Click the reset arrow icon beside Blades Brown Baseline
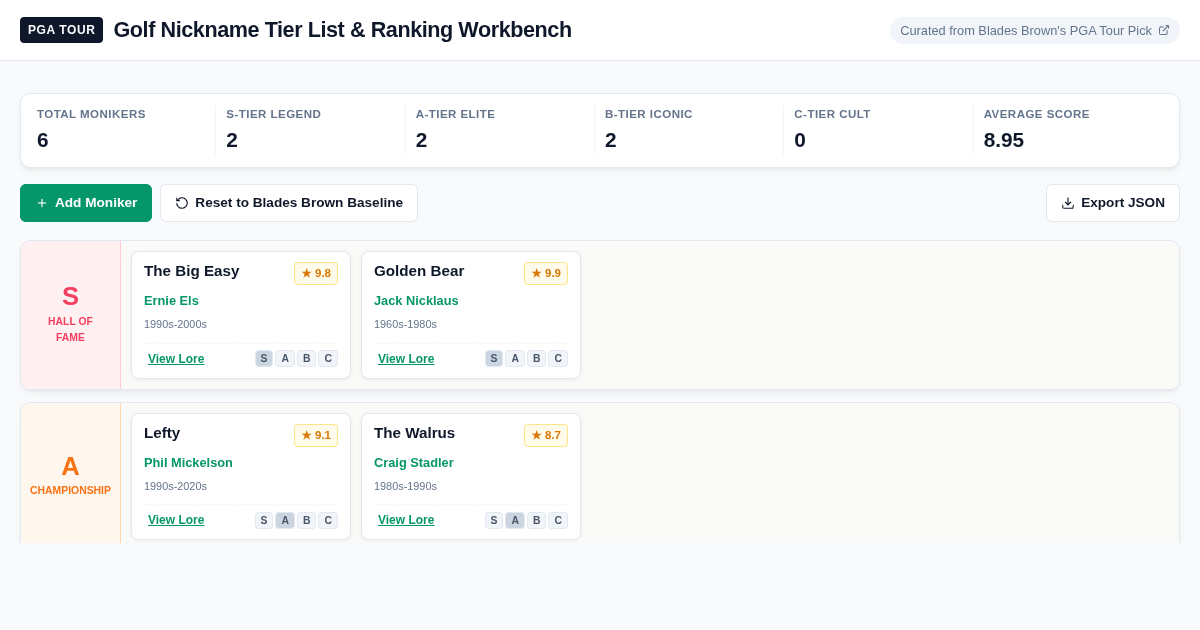This screenshot has width=1200, height=630. click(182, 203)
